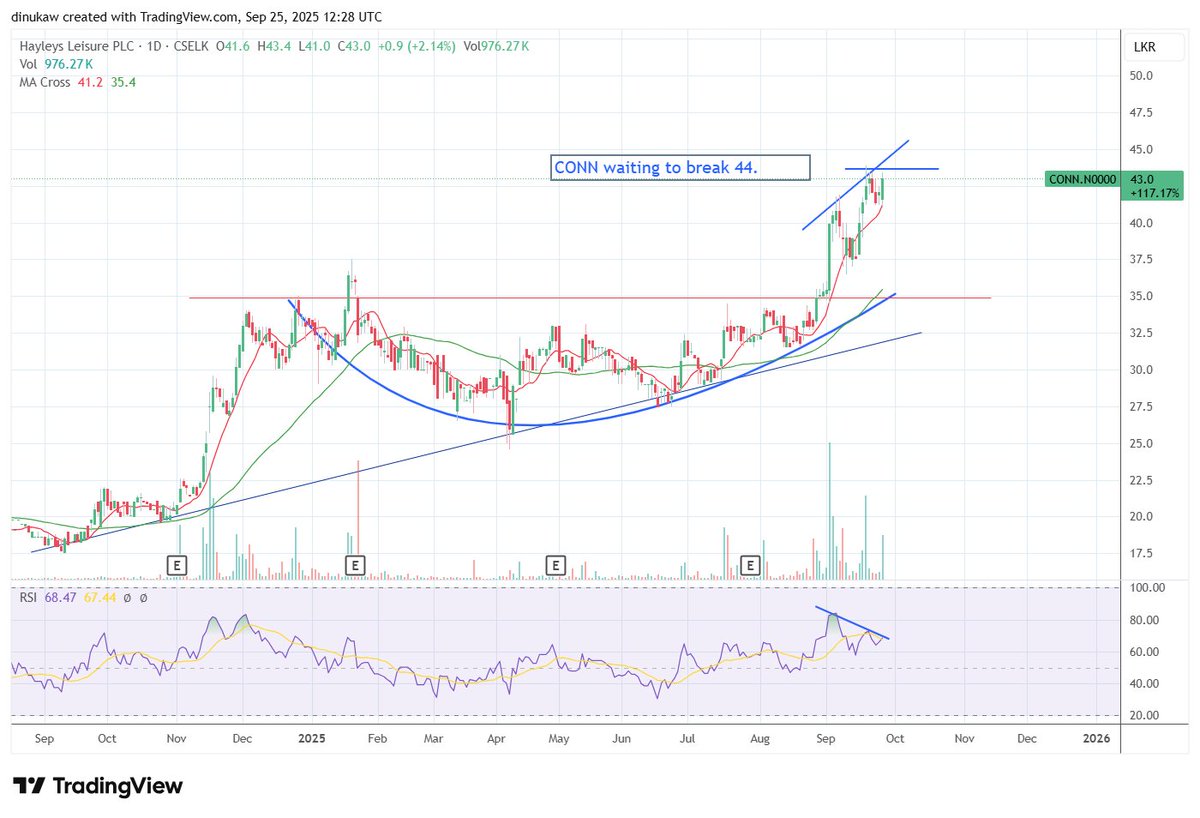The height and width of the screenshot is (818, 1200).
Task: Open the Hayleys Leisure PLC symbol menu
Action: 76,46
